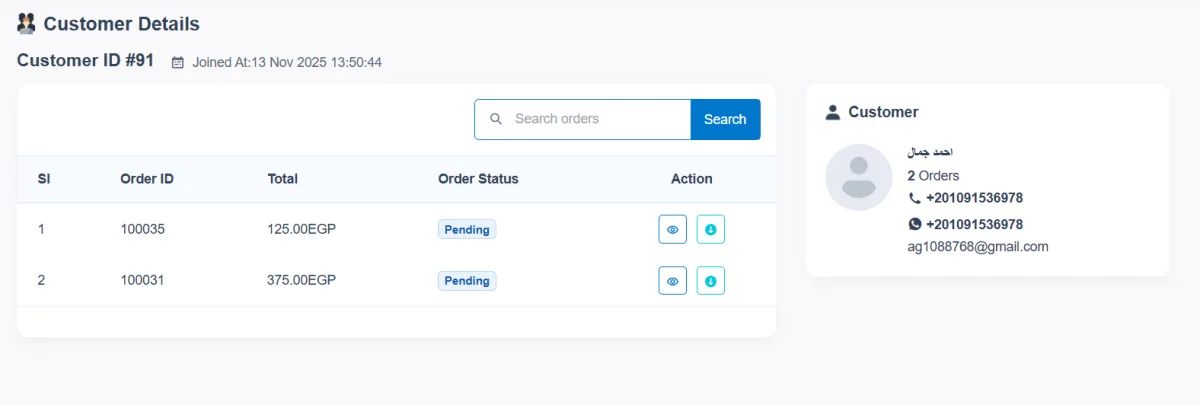Click the phone number +201091536978
The width and height of the screenshot is (1200, 405).
pyautogui.click(x=974, y=198)
